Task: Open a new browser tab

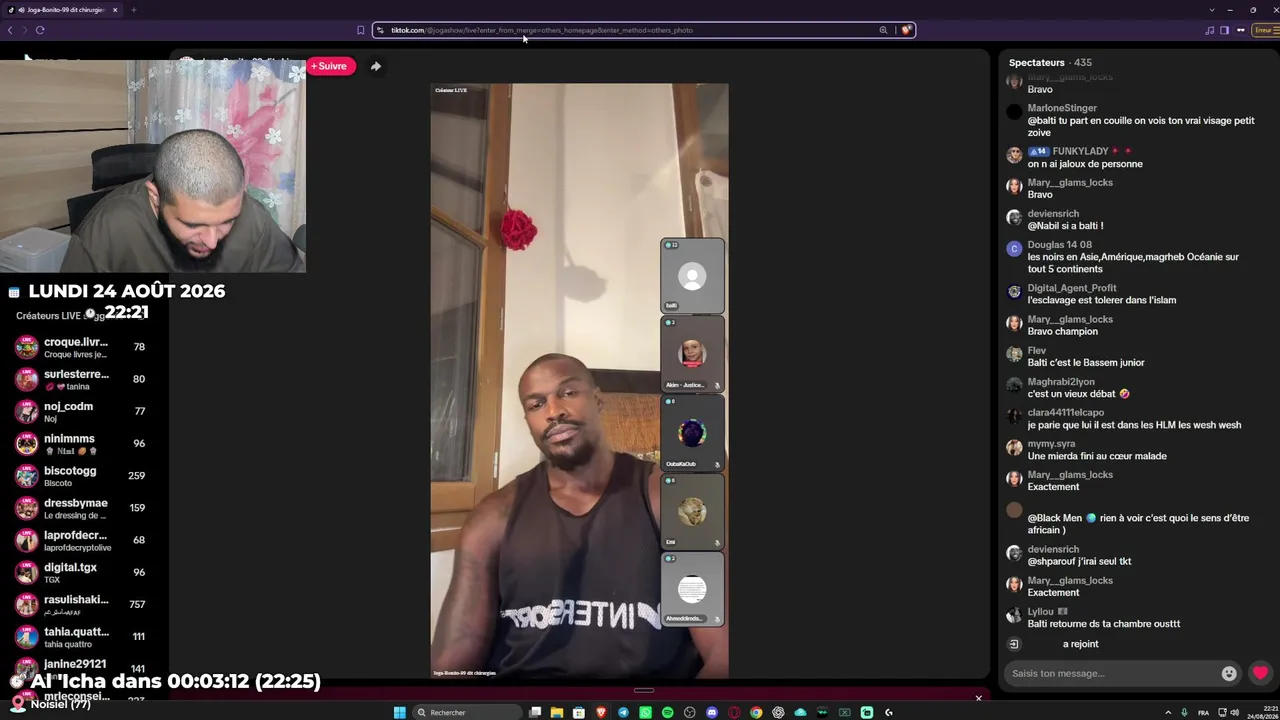Action: click(133, 10)
